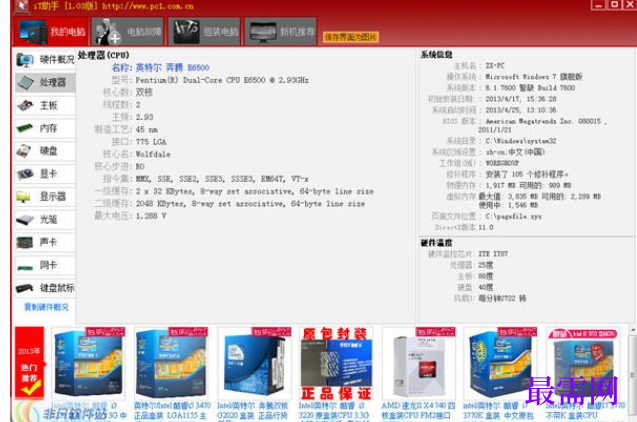Click the link Intel 奔腾双核 G2020 盒装
The image size is (637, 422).
pyautogui.click(x=253, y=410)
